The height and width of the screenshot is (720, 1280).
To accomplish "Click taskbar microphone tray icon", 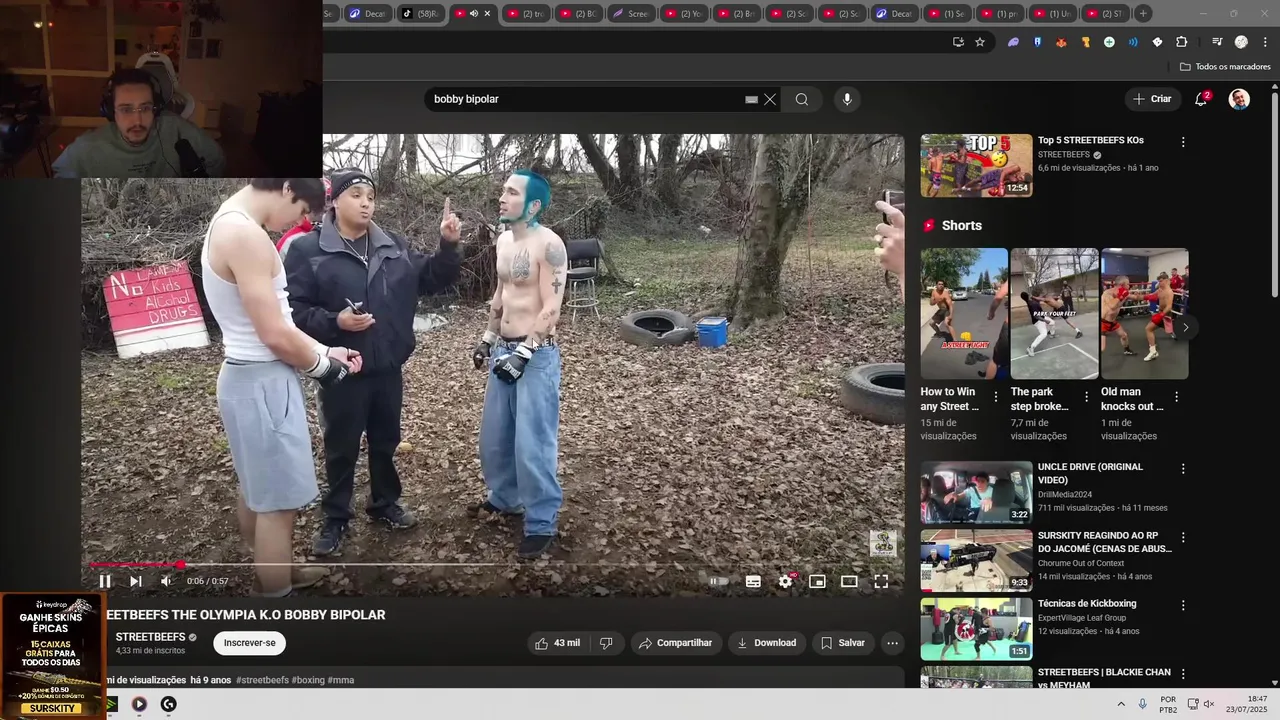I will [1143, 704].
